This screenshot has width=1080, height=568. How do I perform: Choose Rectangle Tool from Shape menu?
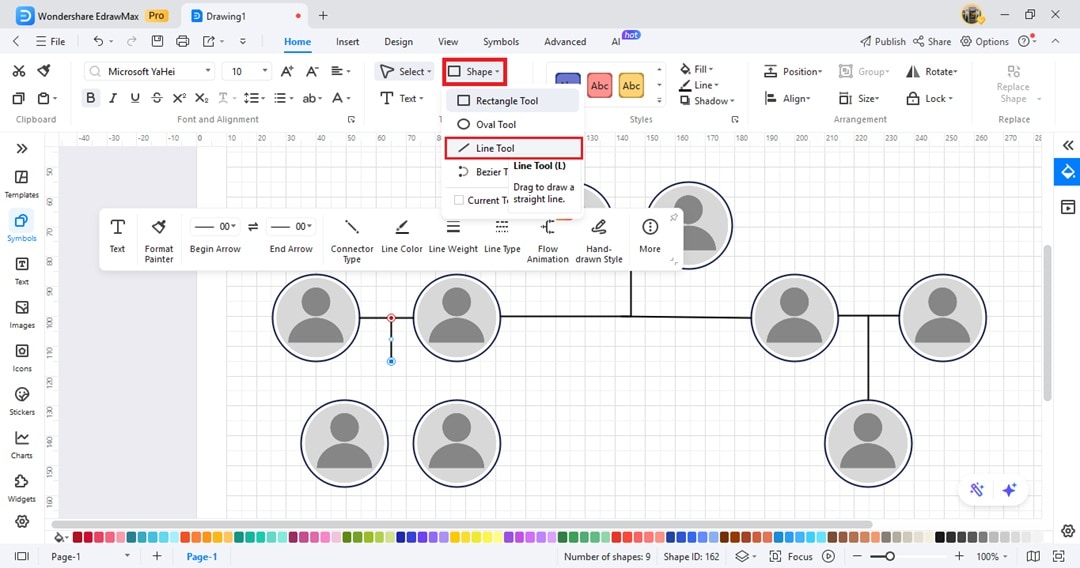click(x=512, y=101)
